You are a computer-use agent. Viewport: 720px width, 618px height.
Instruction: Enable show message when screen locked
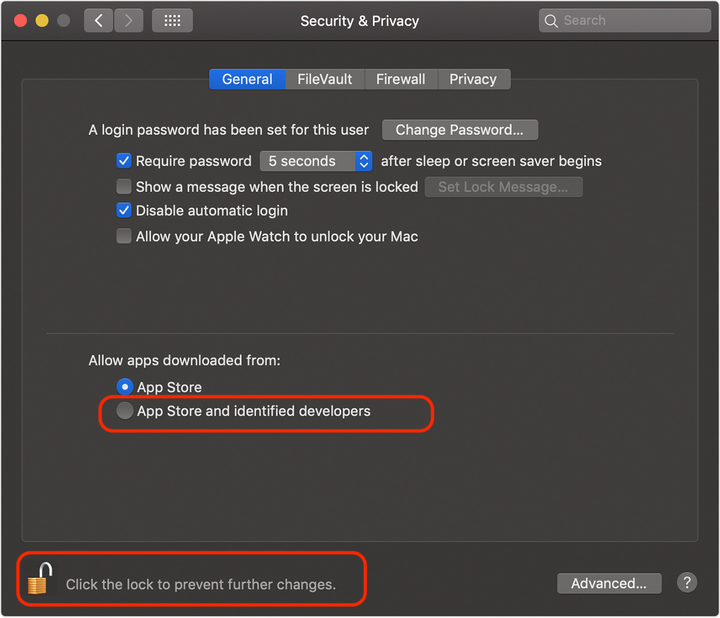[x=124, y=187]
